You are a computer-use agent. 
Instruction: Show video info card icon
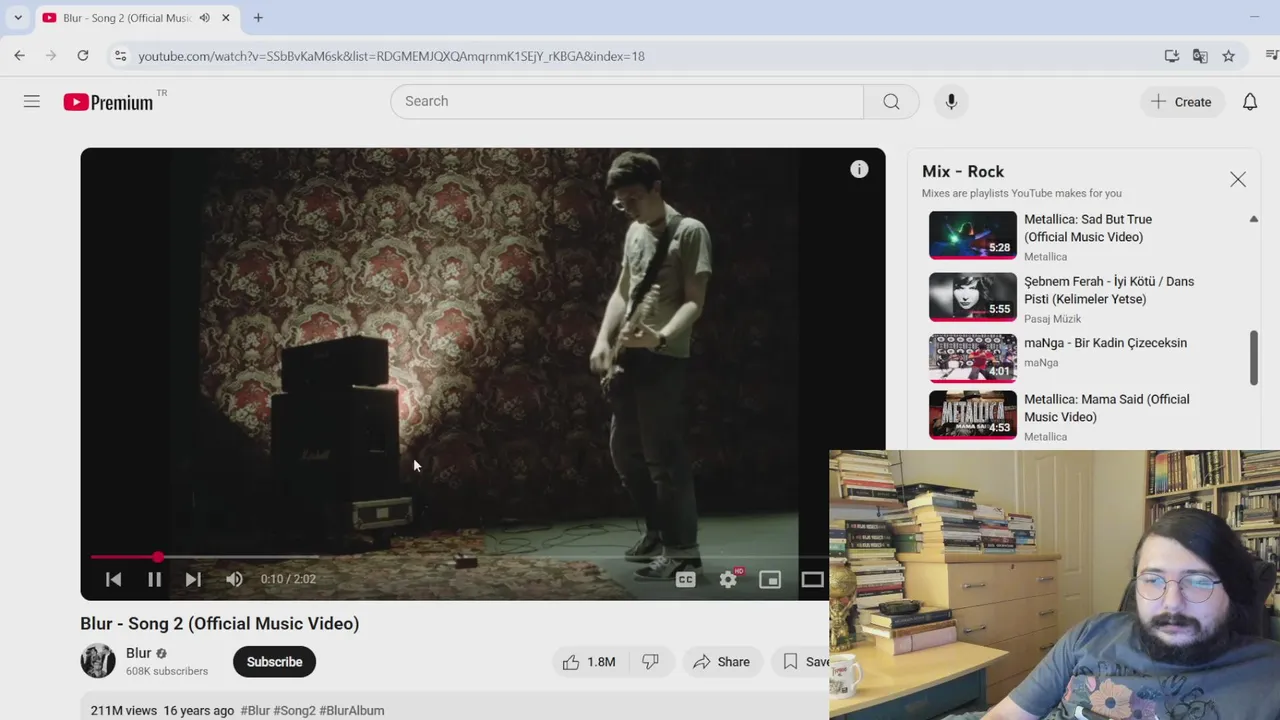[859, 169]
